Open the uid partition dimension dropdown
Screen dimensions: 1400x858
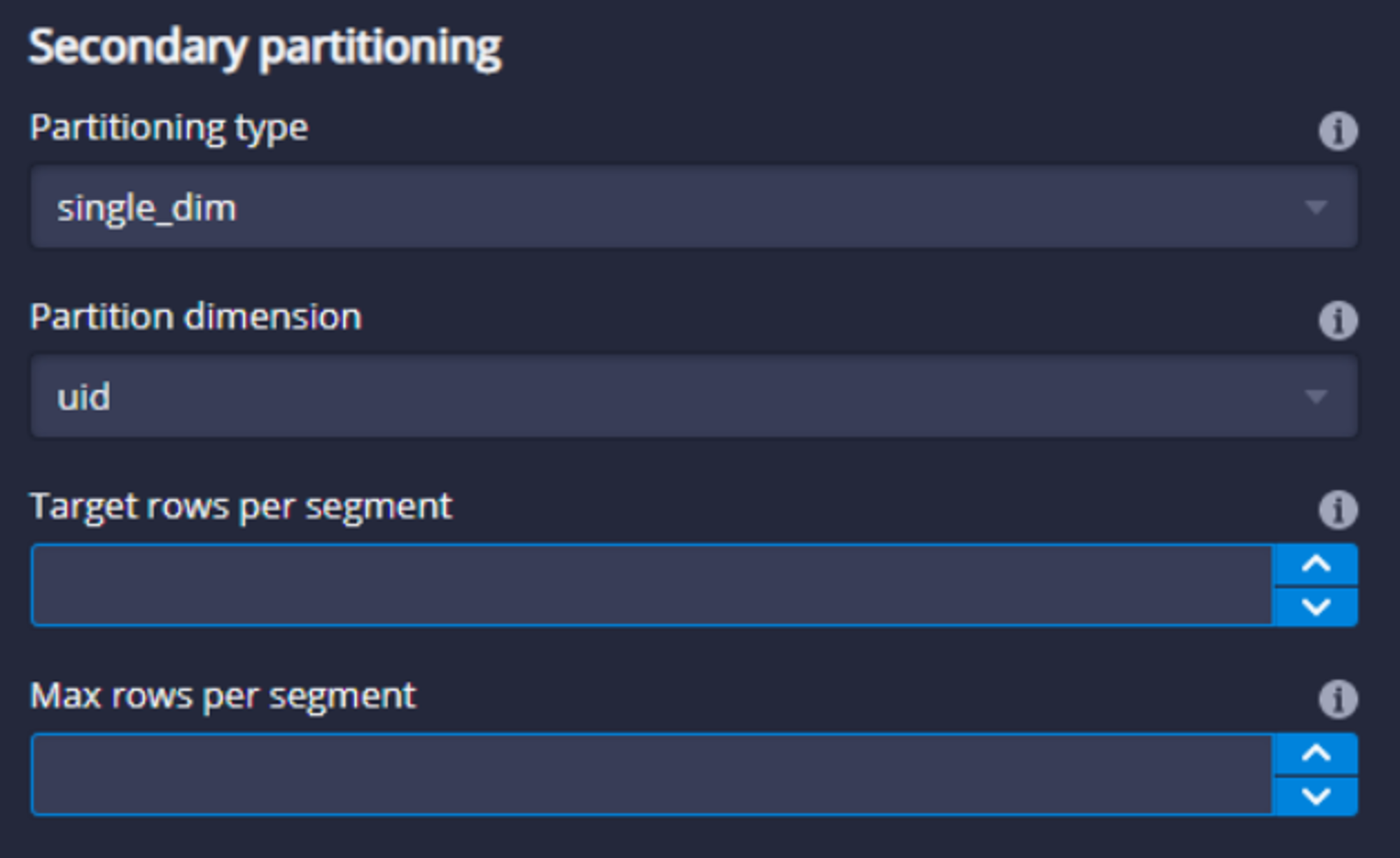(694, 397)
